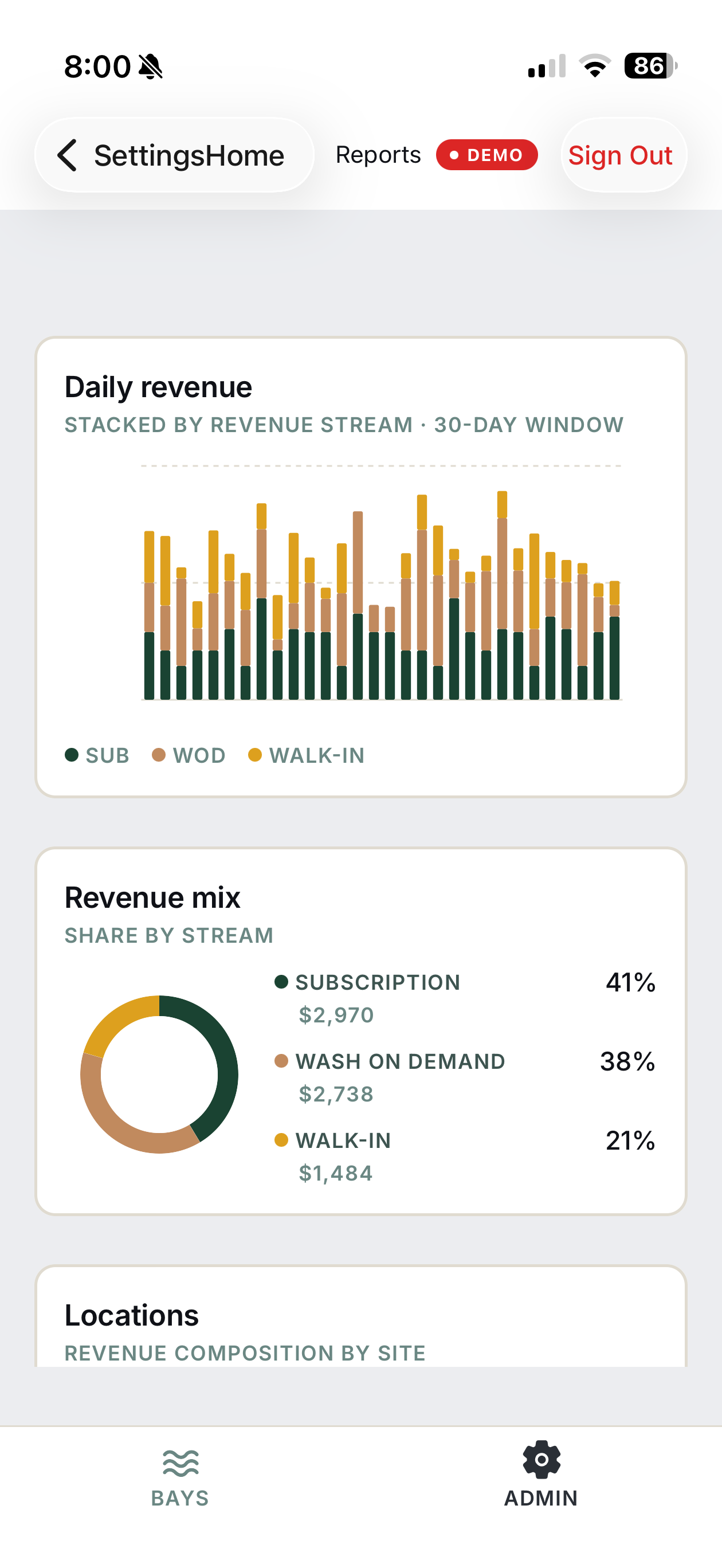The image size is (722, 1568).
Task: Select the WALK-IN legend item
Action: [306, 755]
